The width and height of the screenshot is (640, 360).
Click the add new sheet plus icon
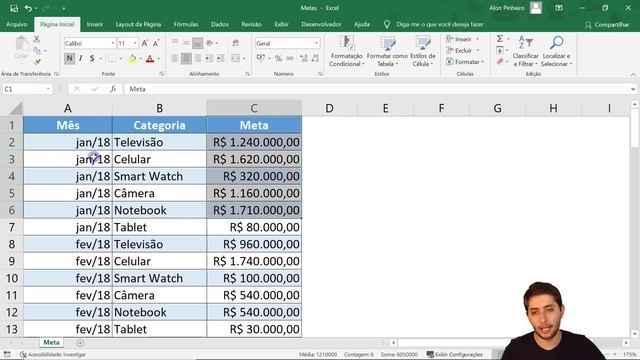[80, 343]
